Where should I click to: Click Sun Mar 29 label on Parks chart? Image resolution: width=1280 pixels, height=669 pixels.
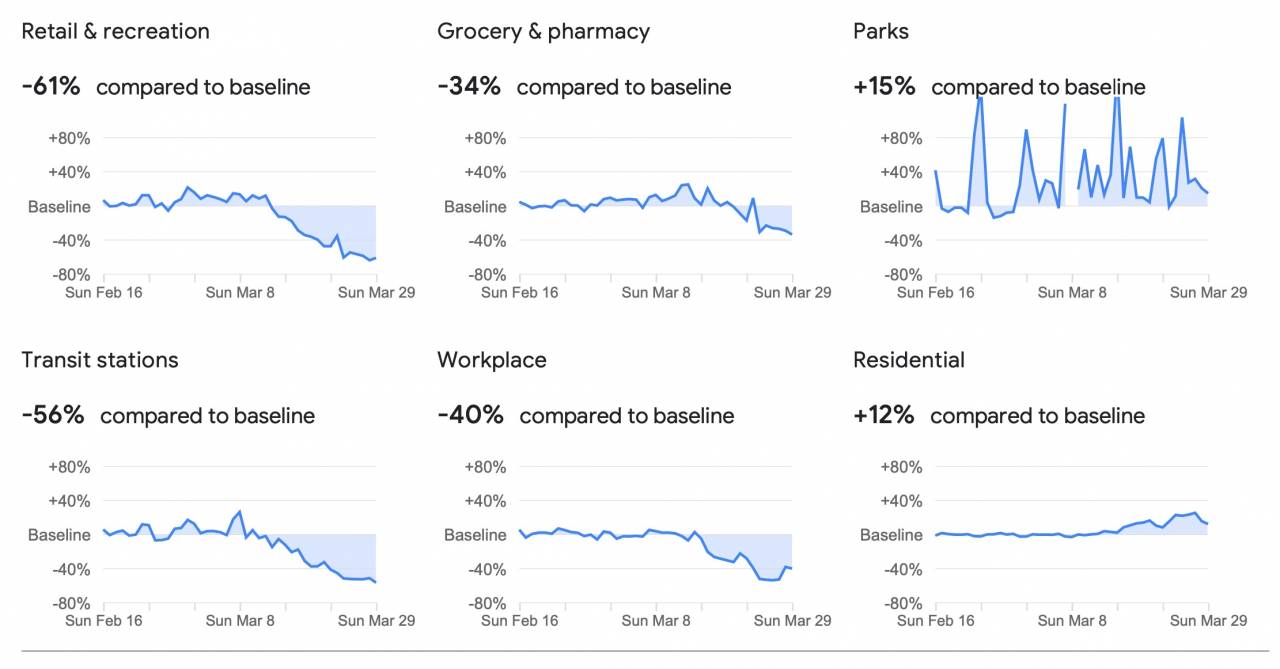[x=1208, y=292]
